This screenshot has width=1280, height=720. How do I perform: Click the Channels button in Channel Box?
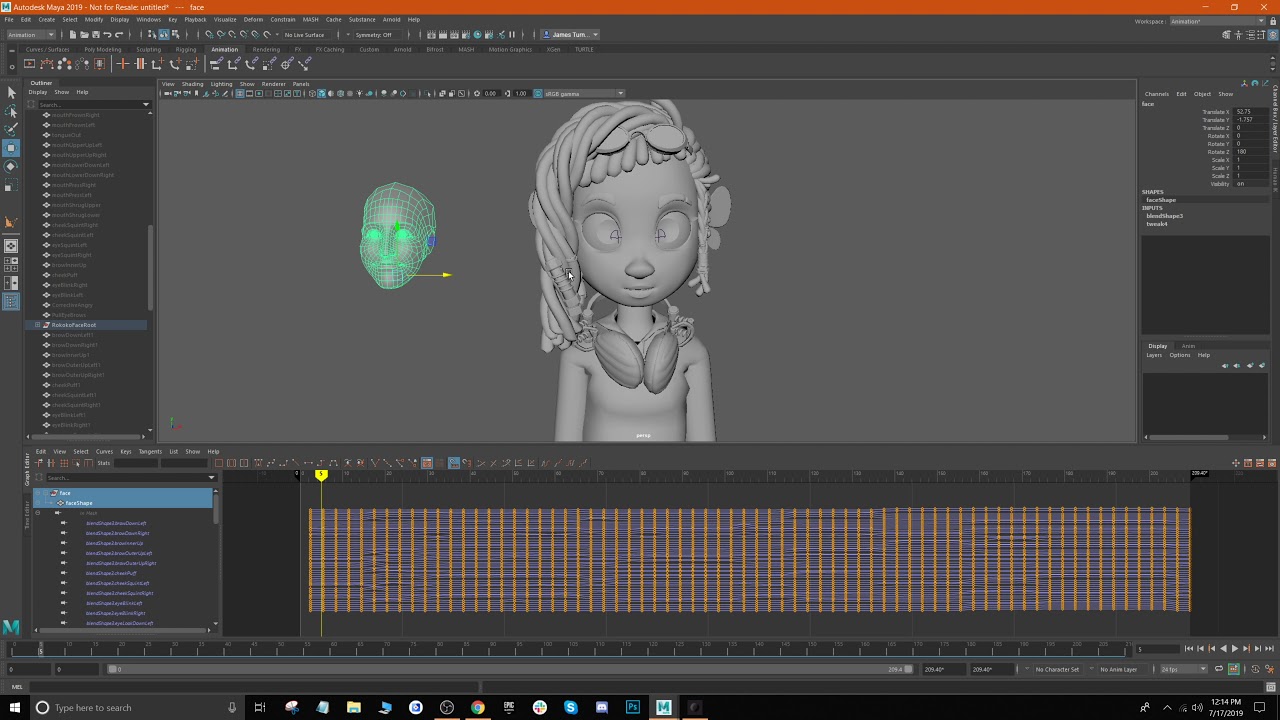pos(1157,94)
